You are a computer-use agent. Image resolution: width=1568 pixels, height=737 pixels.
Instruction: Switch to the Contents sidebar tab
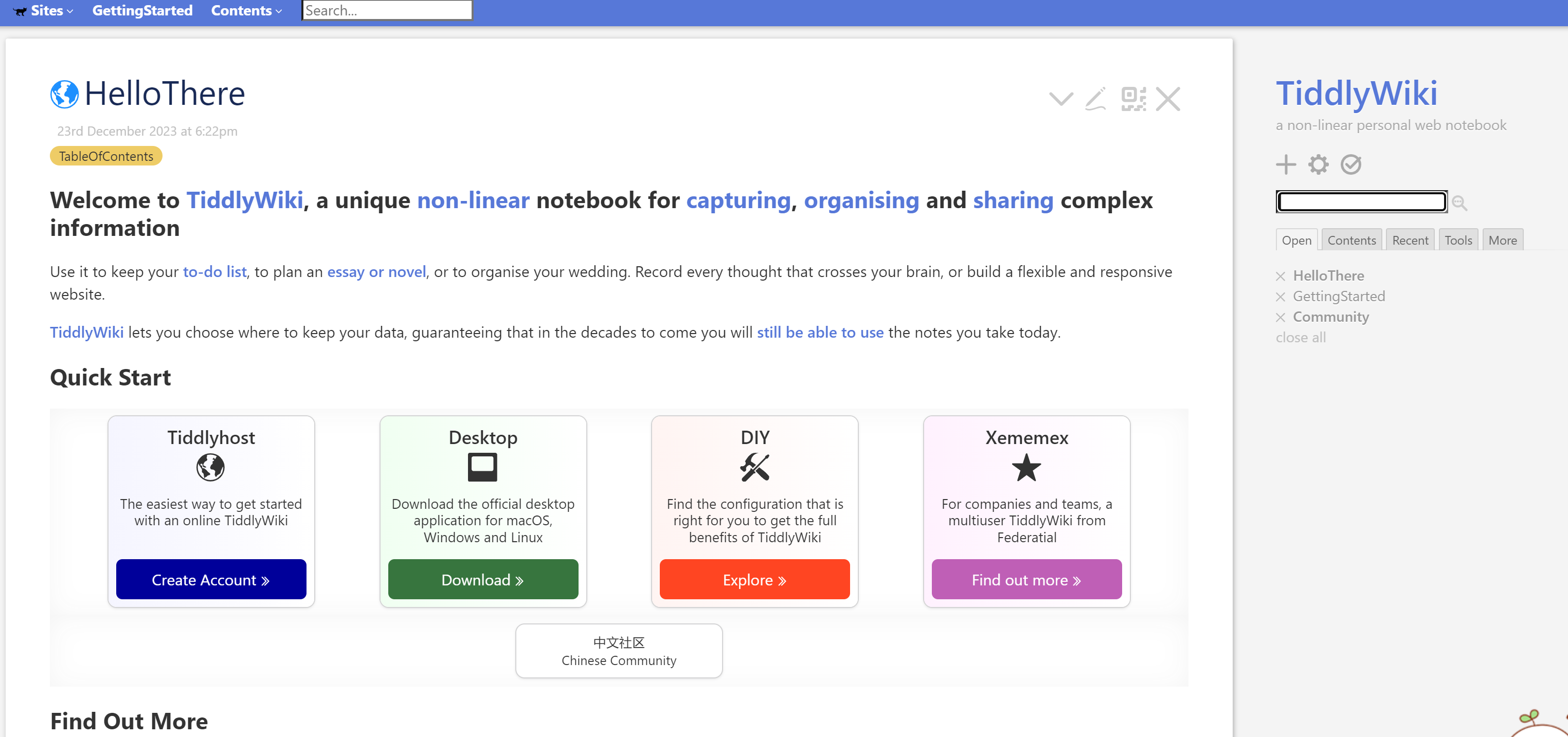[1351, 240]
